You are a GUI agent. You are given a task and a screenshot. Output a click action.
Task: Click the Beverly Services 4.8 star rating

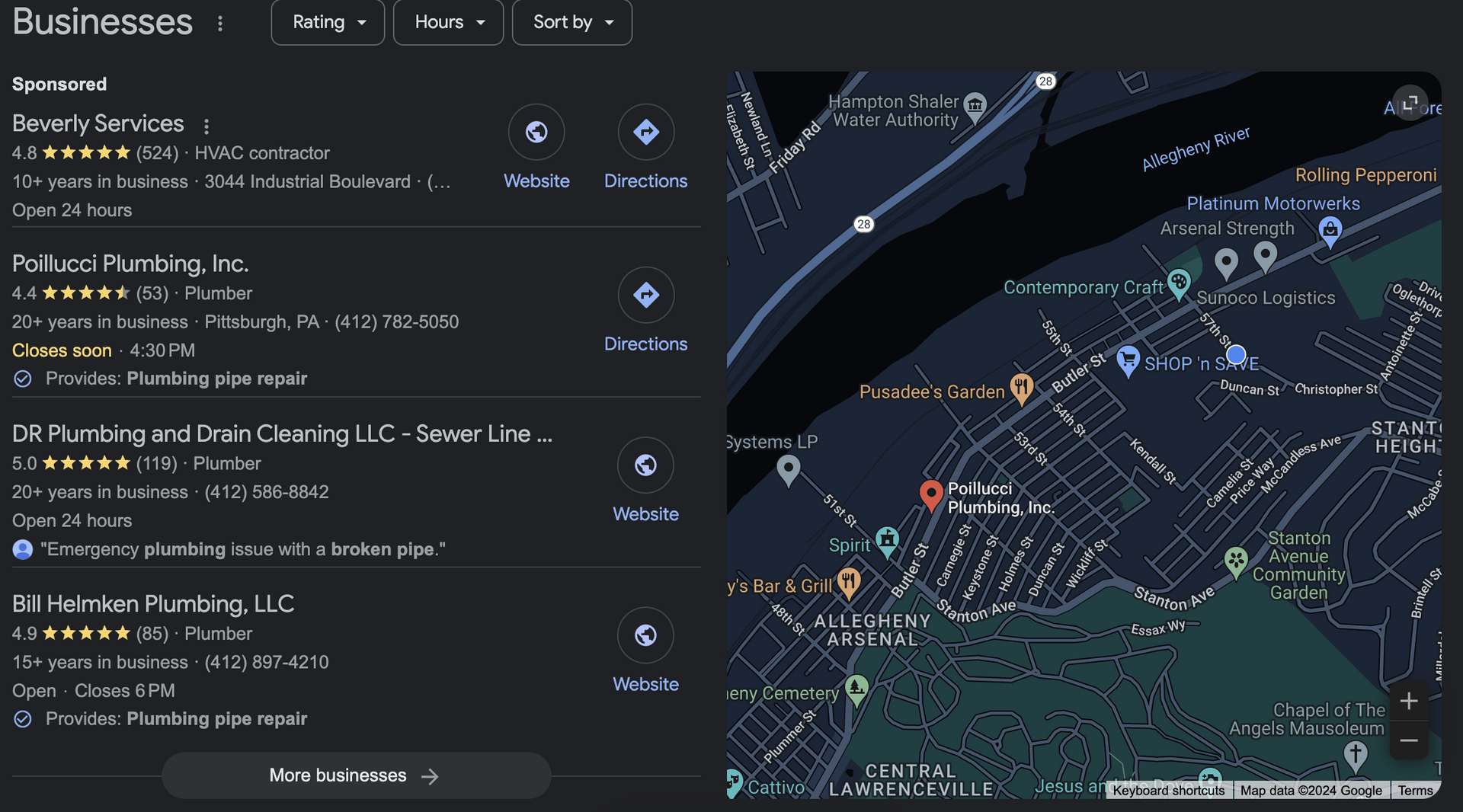(x=71, y=152)
